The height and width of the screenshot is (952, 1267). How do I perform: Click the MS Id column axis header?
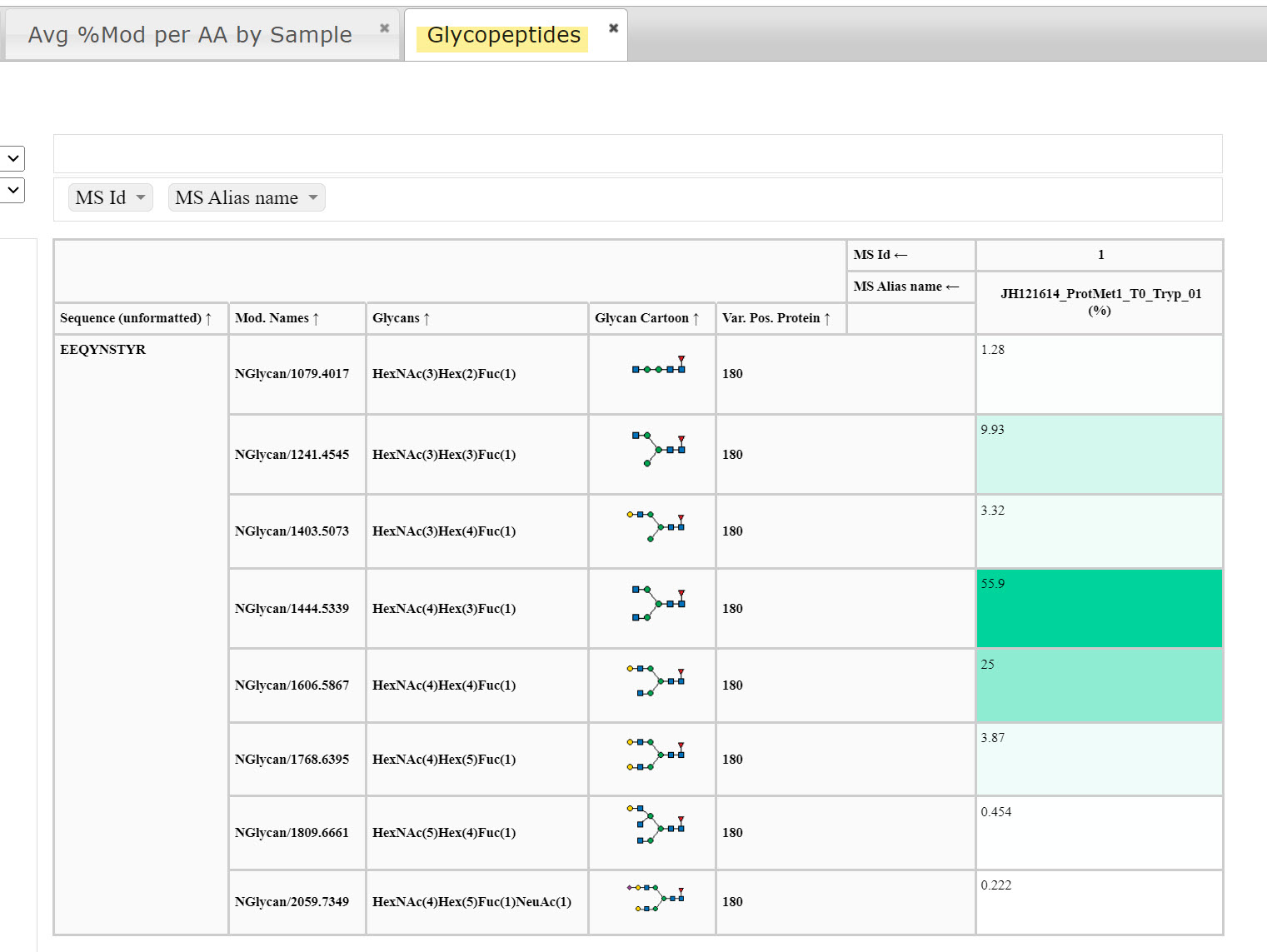coord(911,255)
